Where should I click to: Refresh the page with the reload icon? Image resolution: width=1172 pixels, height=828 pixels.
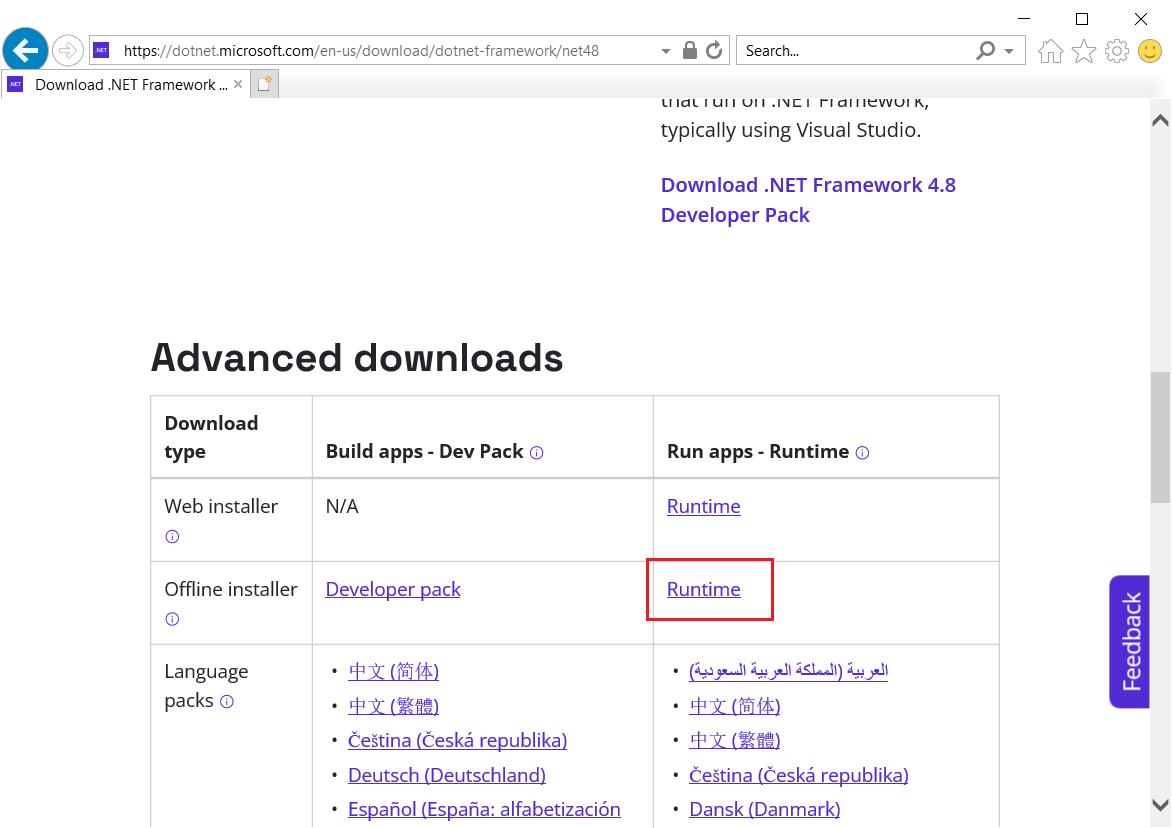click(x=715, y=50)
